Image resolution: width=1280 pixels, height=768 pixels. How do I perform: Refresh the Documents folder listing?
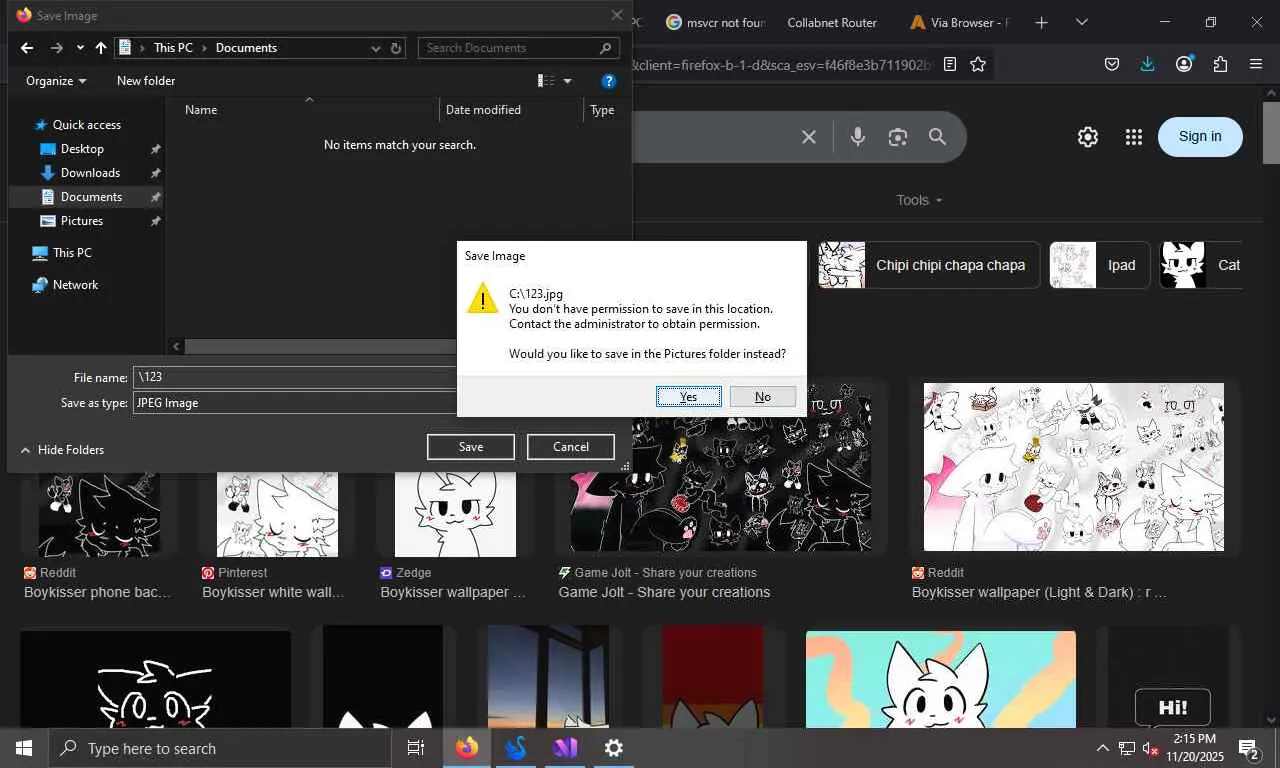click(396, 48)
